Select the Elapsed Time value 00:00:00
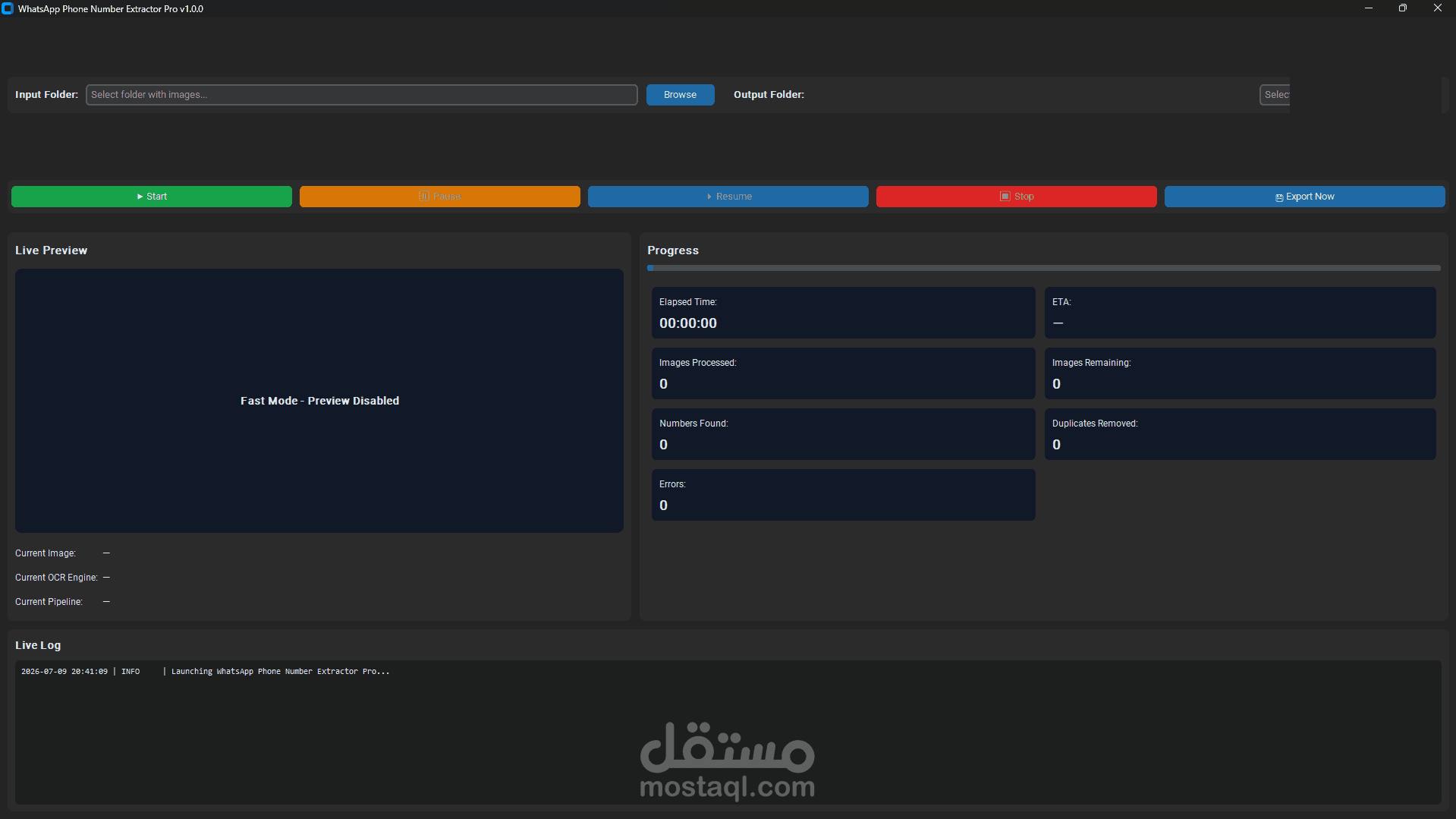Viewport: 1456px width, 819px height. (687, 323)
